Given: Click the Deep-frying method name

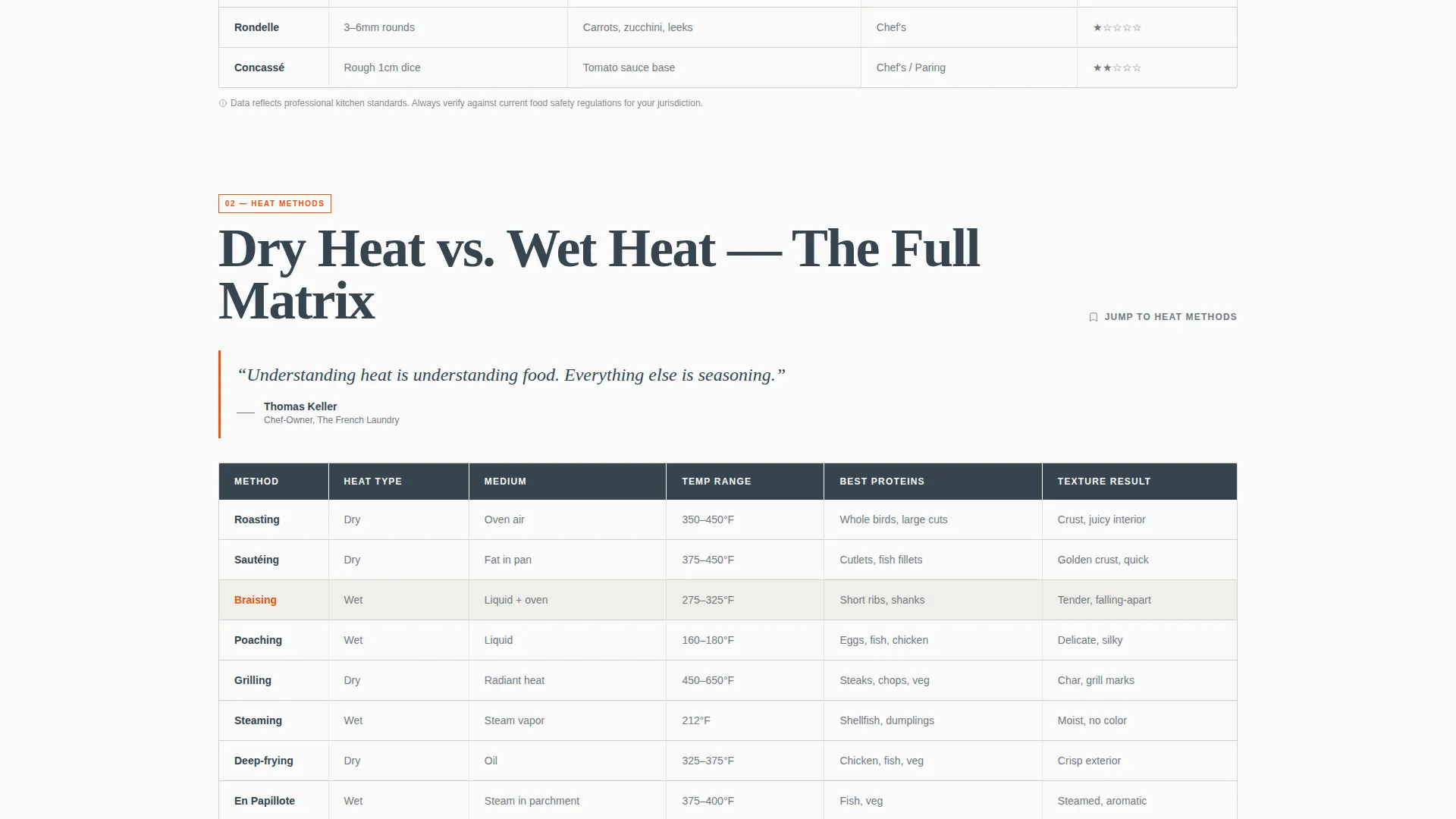Looking at the screenshot, I should [x=264, y=761].
